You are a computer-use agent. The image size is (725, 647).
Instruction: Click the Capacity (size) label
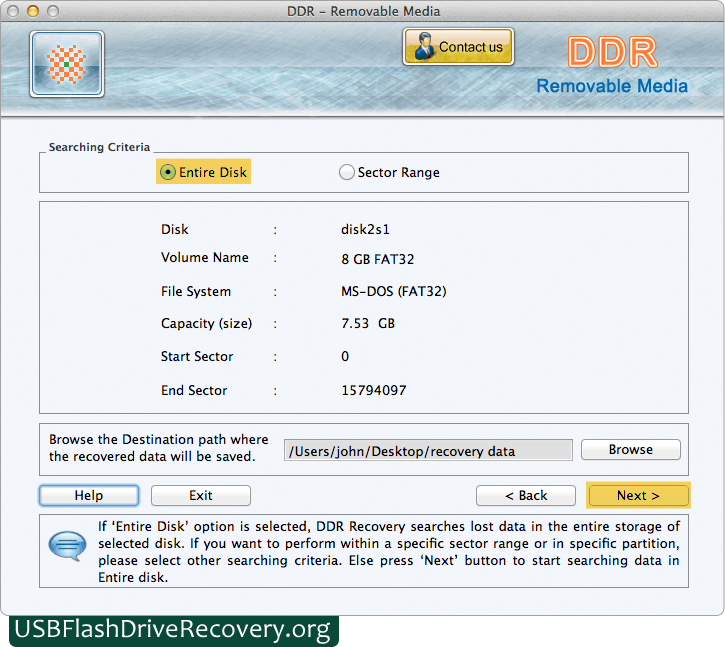point(206,323)
